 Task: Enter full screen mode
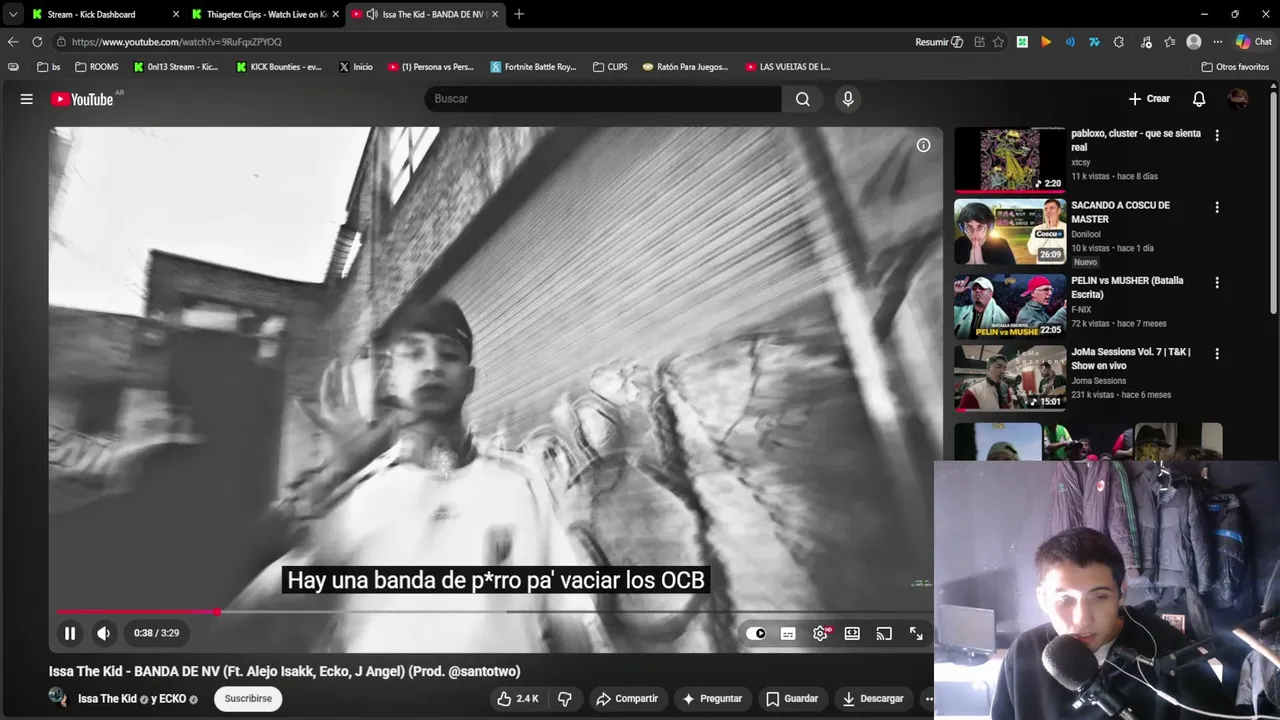pos(916,634)
